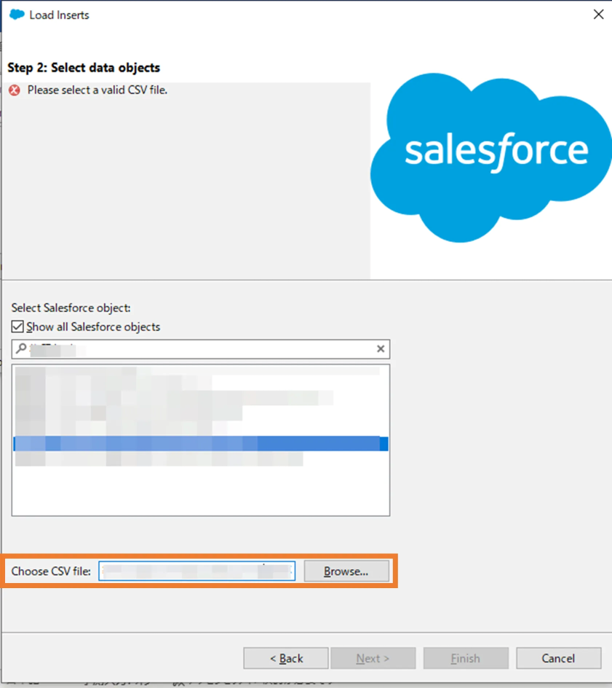
Task: Click the Salesforce object search field
Action: coord(200,349)
